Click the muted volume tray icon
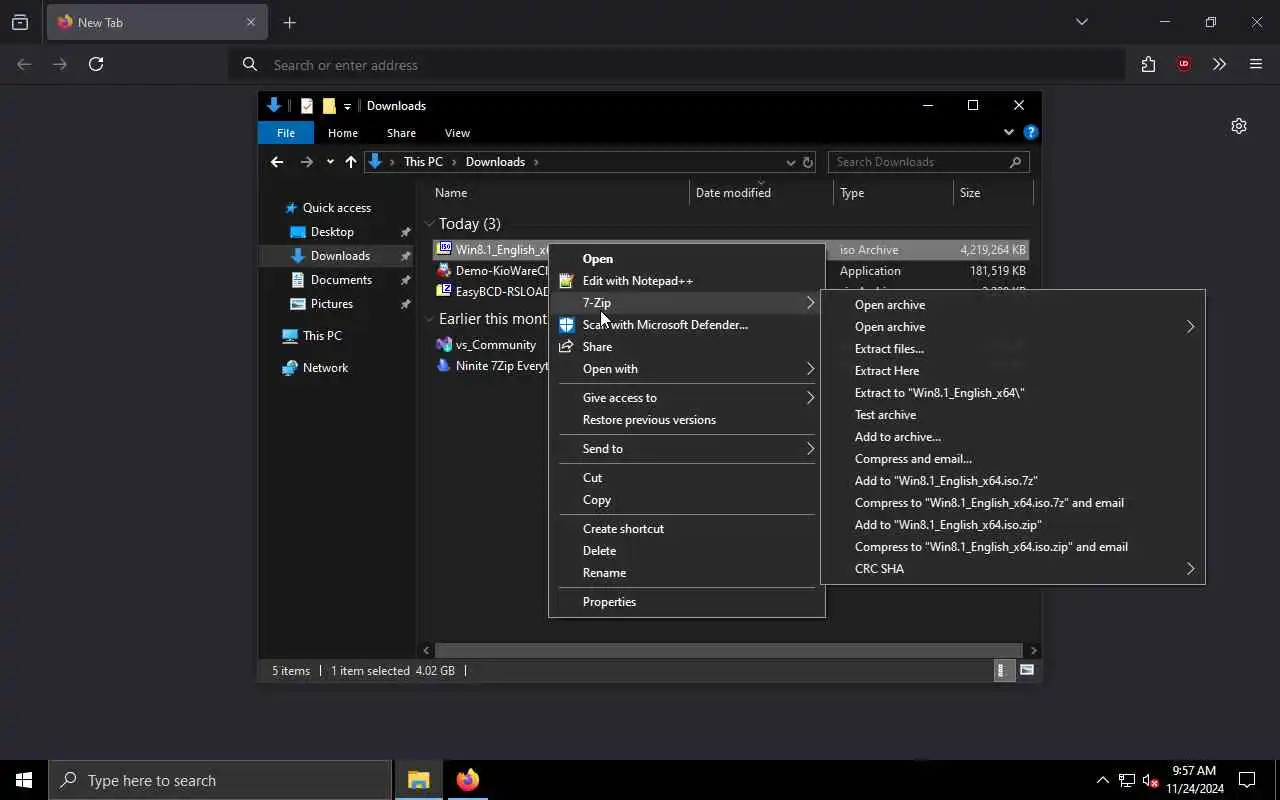This screenshot has width=1280, height=800. point(1150,780)
